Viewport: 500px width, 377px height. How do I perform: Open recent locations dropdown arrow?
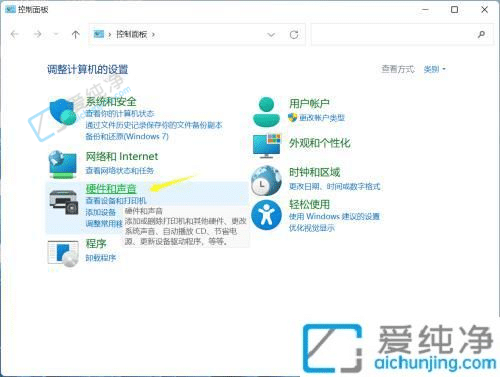(x=56, y=34)
